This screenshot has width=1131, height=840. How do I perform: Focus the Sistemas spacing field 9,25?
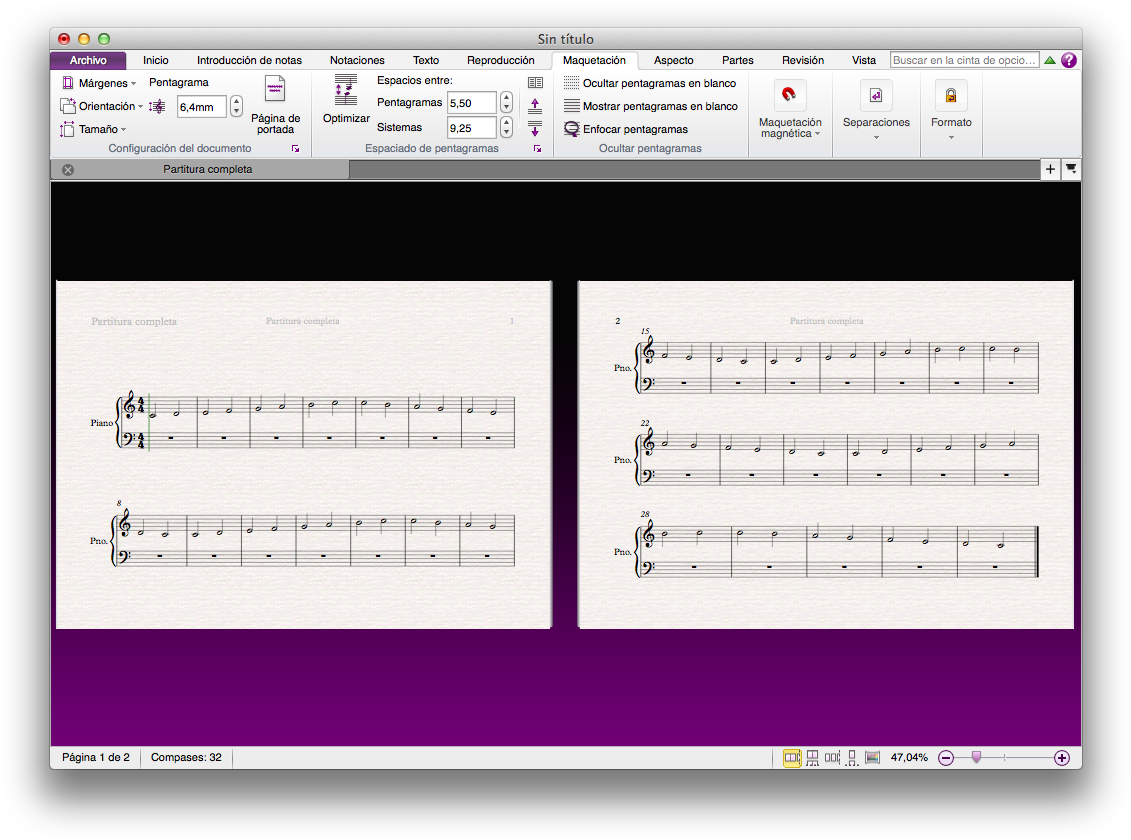click(472, 128)
